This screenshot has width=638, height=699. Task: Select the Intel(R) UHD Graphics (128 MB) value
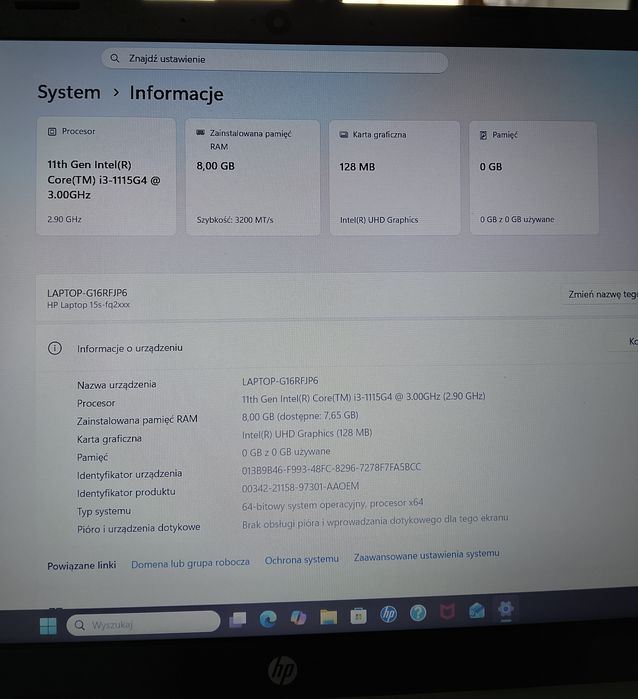tap(307, 433)
